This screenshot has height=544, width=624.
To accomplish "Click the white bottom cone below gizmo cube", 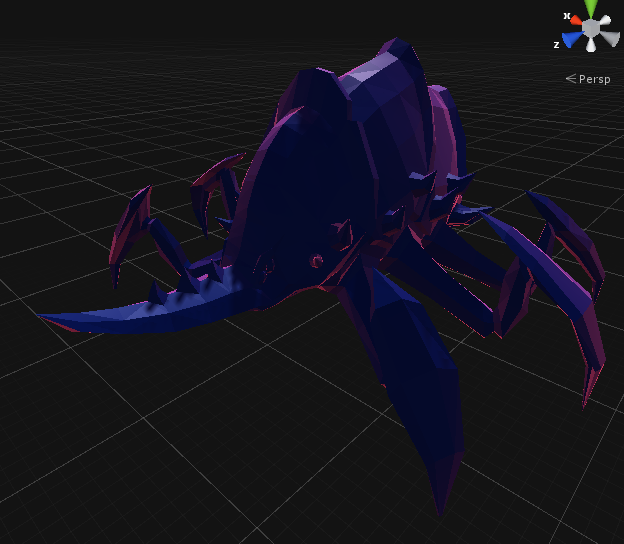I will coord(591,45).
